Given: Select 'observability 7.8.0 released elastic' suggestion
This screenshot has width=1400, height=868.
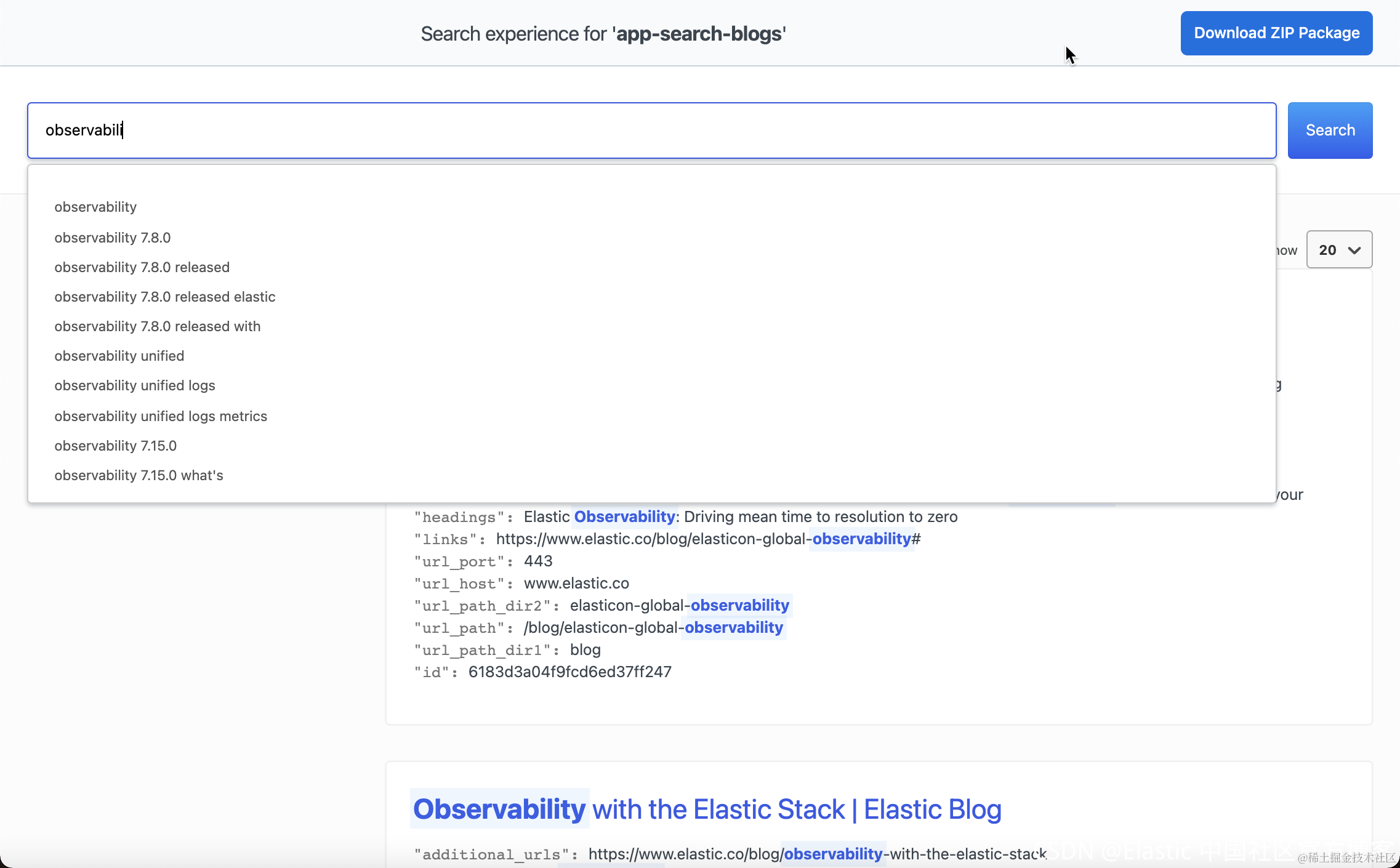Looking at the screenshot, I should click(x=164, y=297).
